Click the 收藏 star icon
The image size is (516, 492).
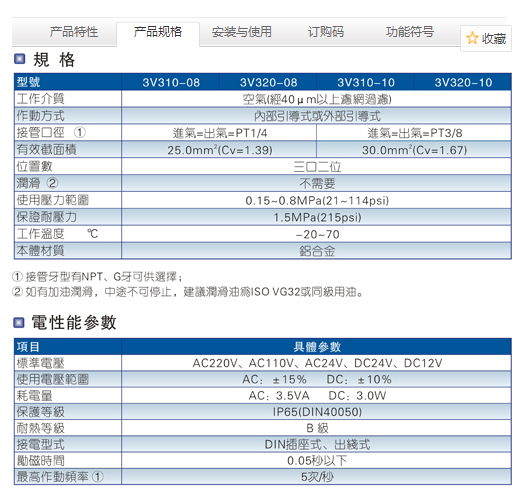point(472,38)
